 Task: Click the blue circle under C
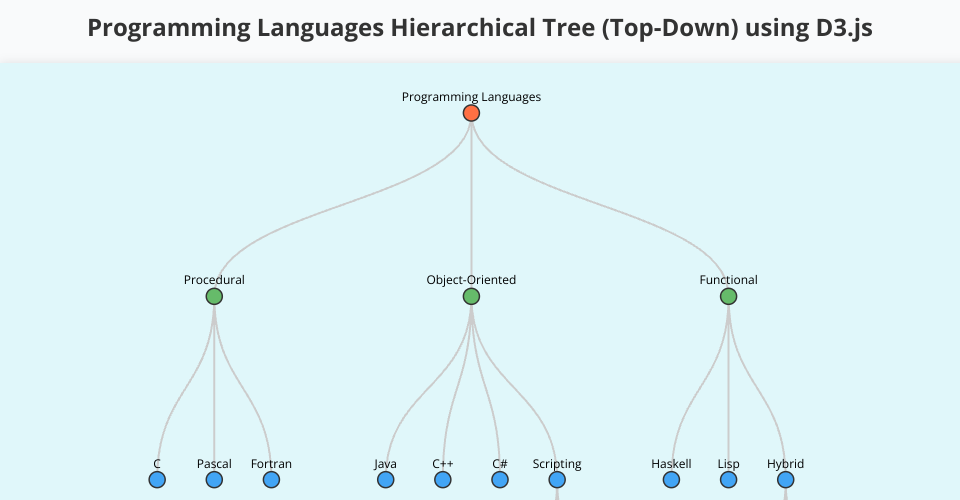157,480
